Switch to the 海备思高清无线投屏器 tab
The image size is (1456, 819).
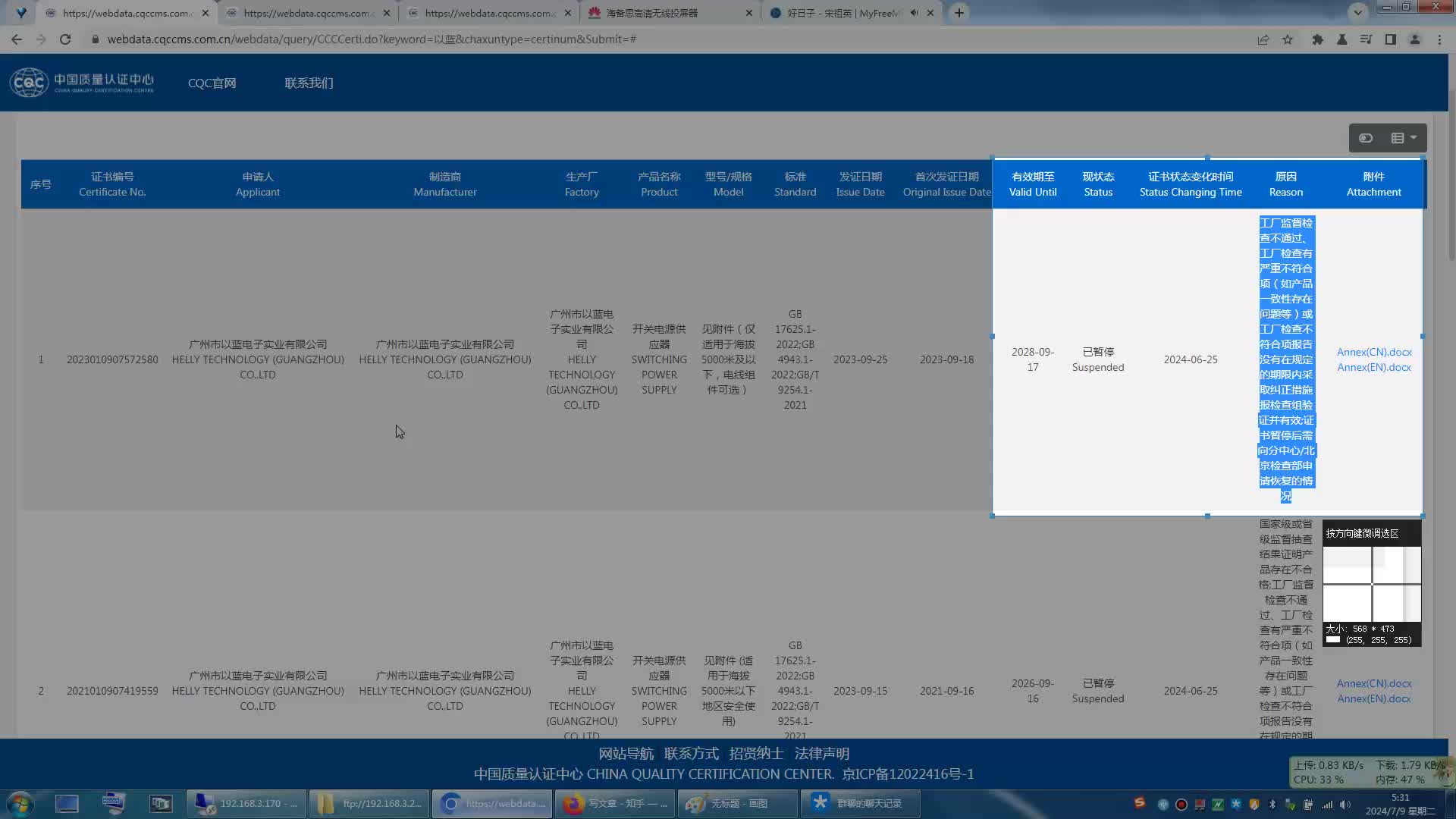coord(652,13)
